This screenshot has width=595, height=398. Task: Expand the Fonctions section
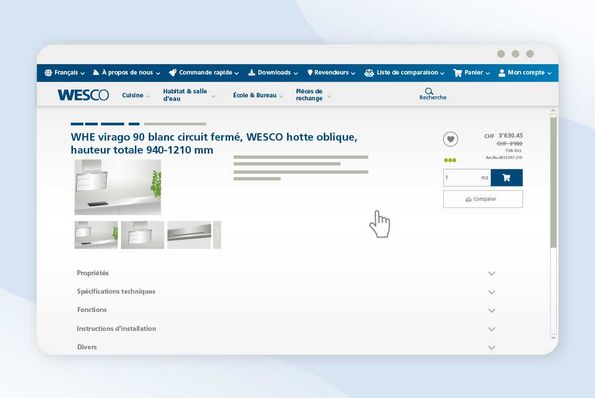pyautogui.click(x=286, y=310)
